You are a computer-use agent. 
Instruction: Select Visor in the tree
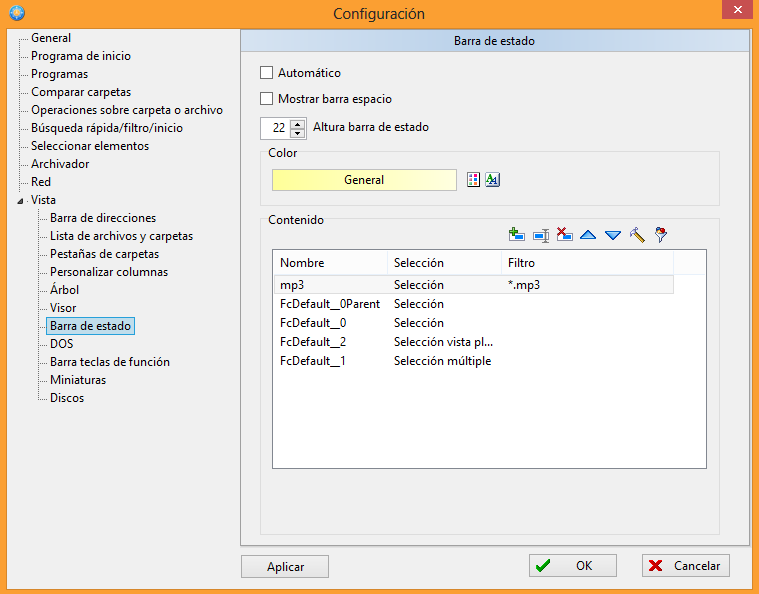pyautogui.click(x=63, y=307)
